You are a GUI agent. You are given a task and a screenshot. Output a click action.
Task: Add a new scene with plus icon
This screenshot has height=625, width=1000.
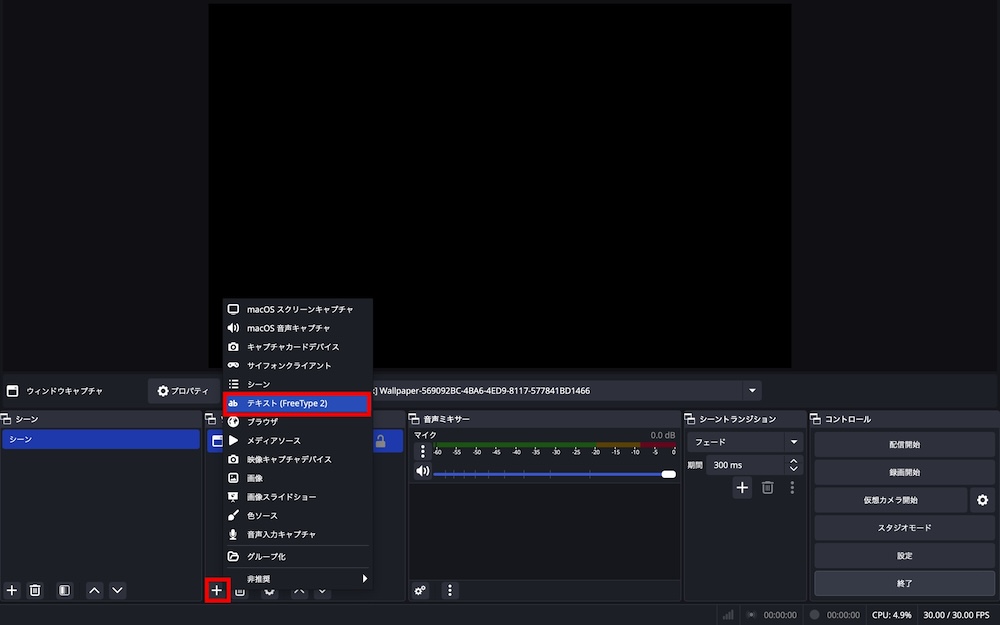tap(11, 591)
